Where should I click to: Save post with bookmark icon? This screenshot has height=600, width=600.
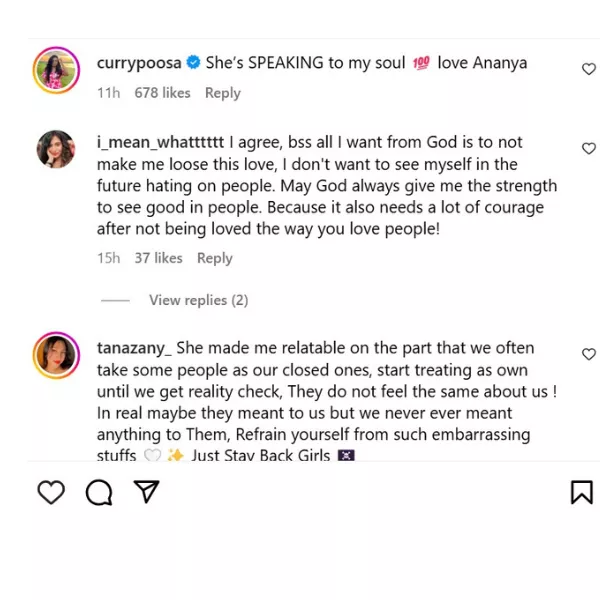tap(581, 492)
